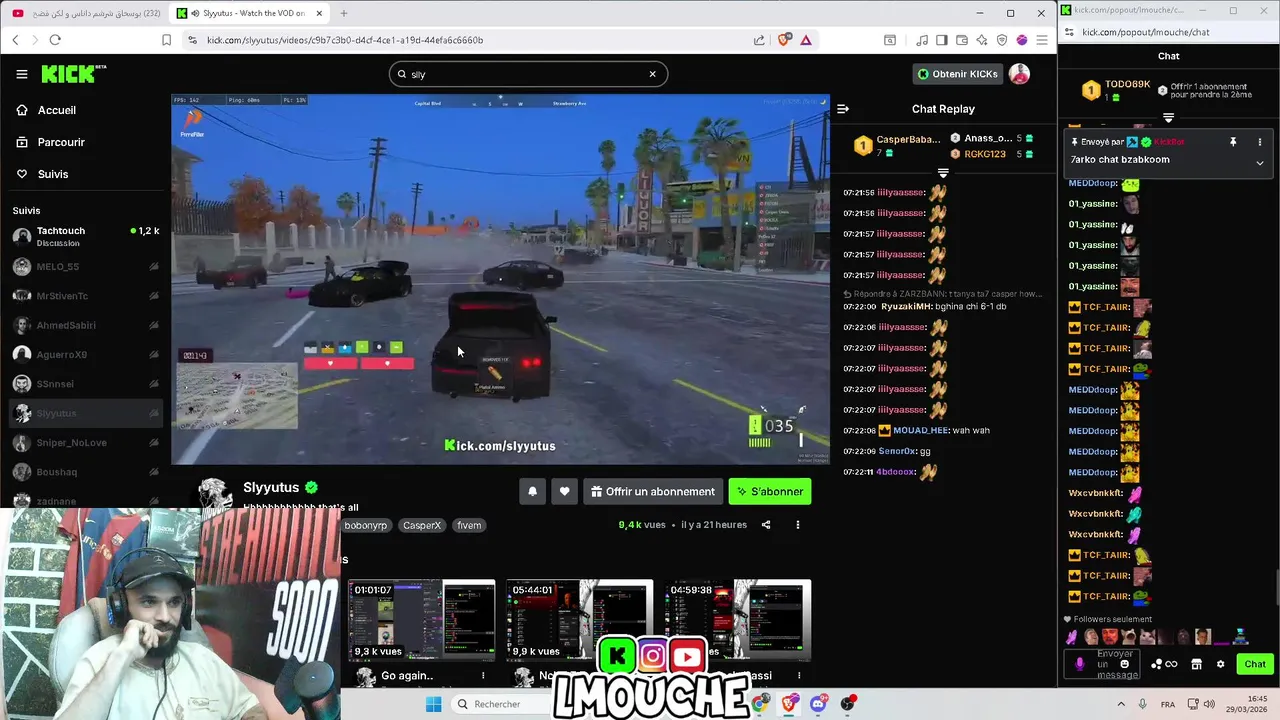Click Offrir un abonnement button
Viewport: 1280px width, 720px height.
[652, 491]
